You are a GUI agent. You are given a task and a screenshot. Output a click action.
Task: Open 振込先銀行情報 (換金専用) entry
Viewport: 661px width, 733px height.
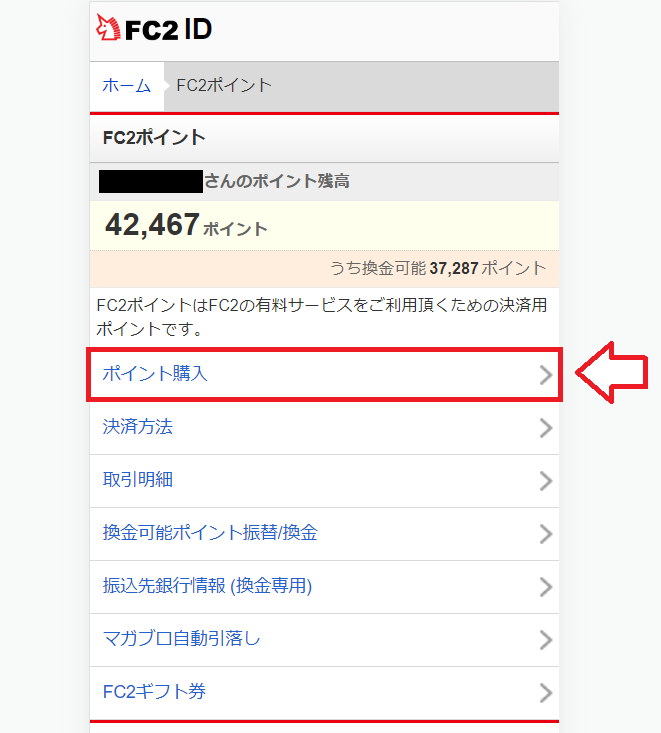(324, 587)
